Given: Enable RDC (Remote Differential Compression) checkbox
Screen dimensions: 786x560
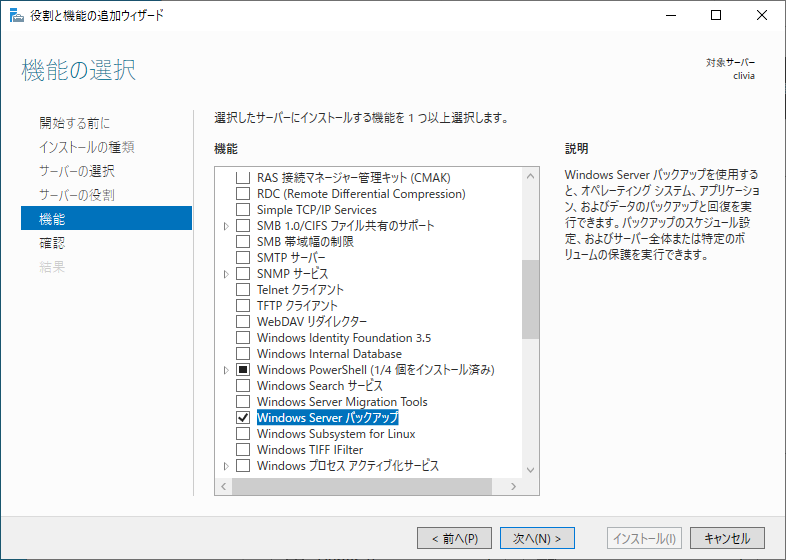Looking at the screenshot, I should 243,194.
